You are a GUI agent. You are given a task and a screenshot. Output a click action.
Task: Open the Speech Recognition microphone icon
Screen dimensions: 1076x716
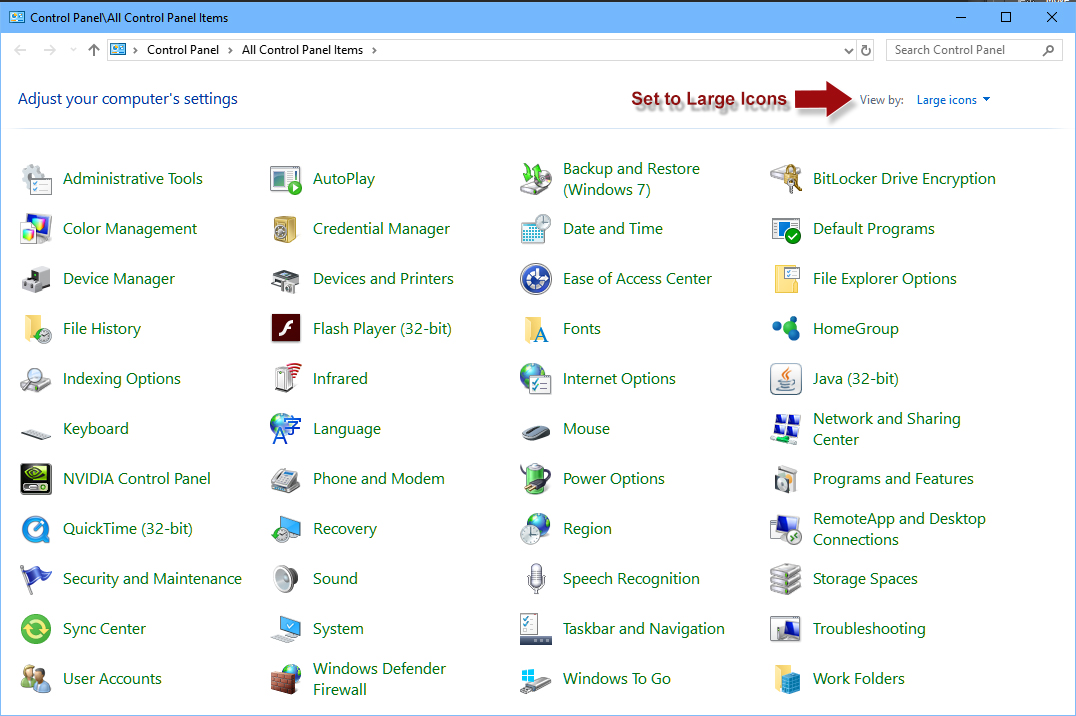click(x=536, y=579)
